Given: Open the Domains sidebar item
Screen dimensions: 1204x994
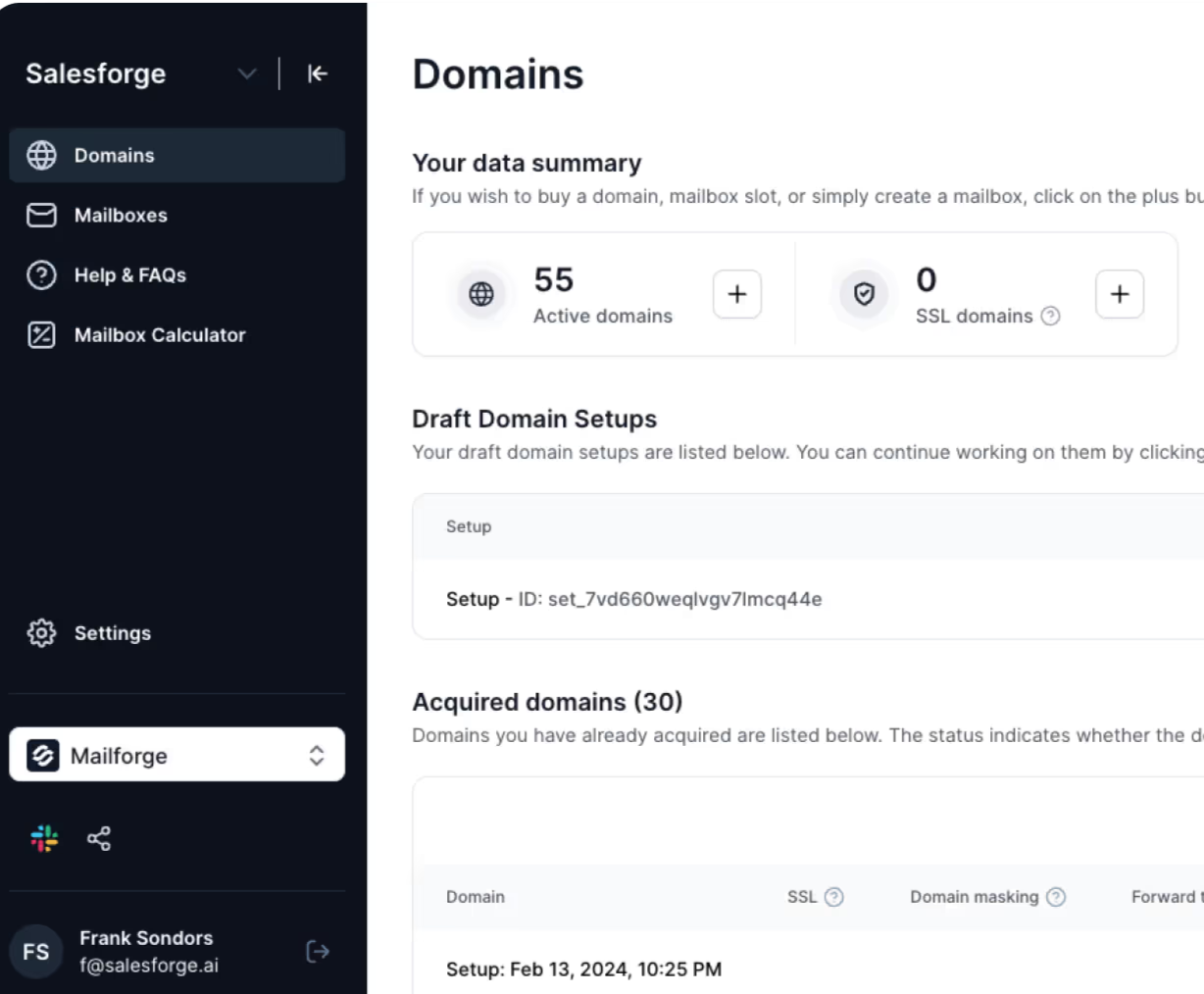Looking at the screenshot, I should [x=176, y=155].
